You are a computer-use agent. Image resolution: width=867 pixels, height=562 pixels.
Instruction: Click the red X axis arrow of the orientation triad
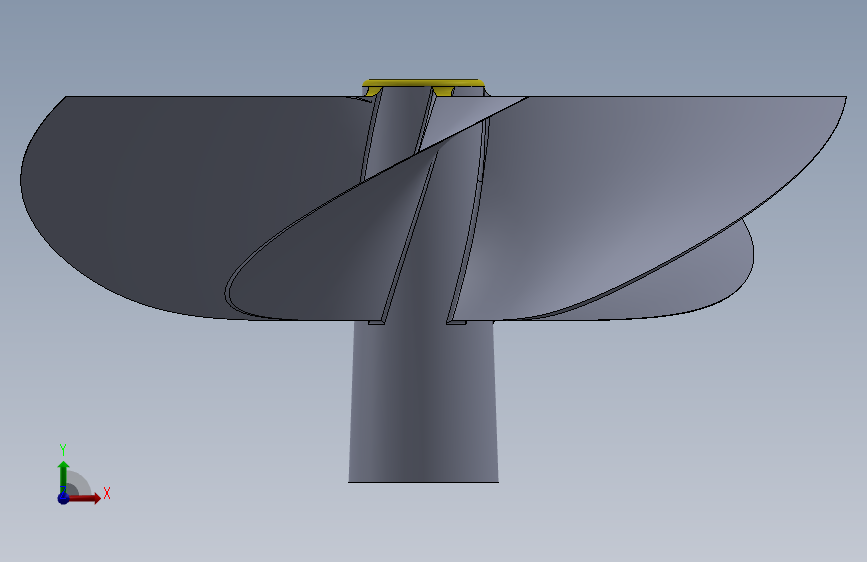(x=84, y=498)
